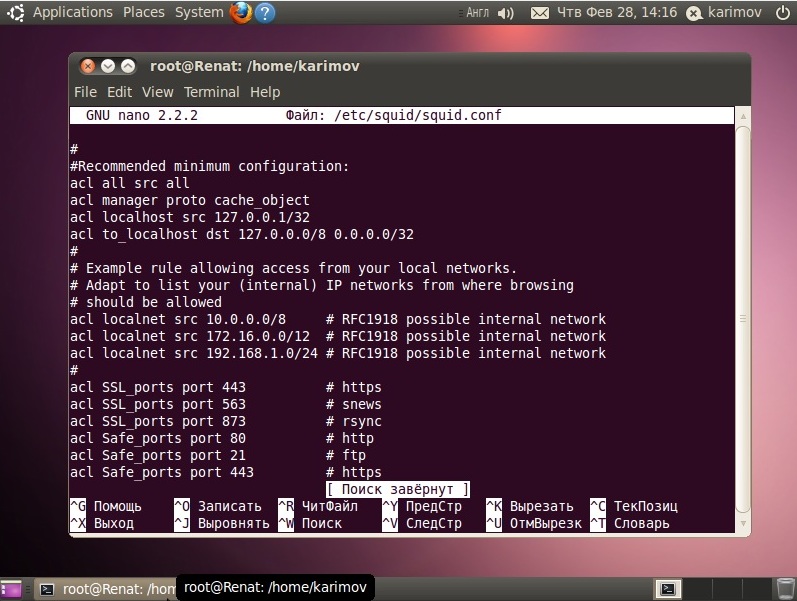This screenshot has width=797, height=601.
Task: Click the '# Example rule allowing access' comment
Action: (293, 268)
